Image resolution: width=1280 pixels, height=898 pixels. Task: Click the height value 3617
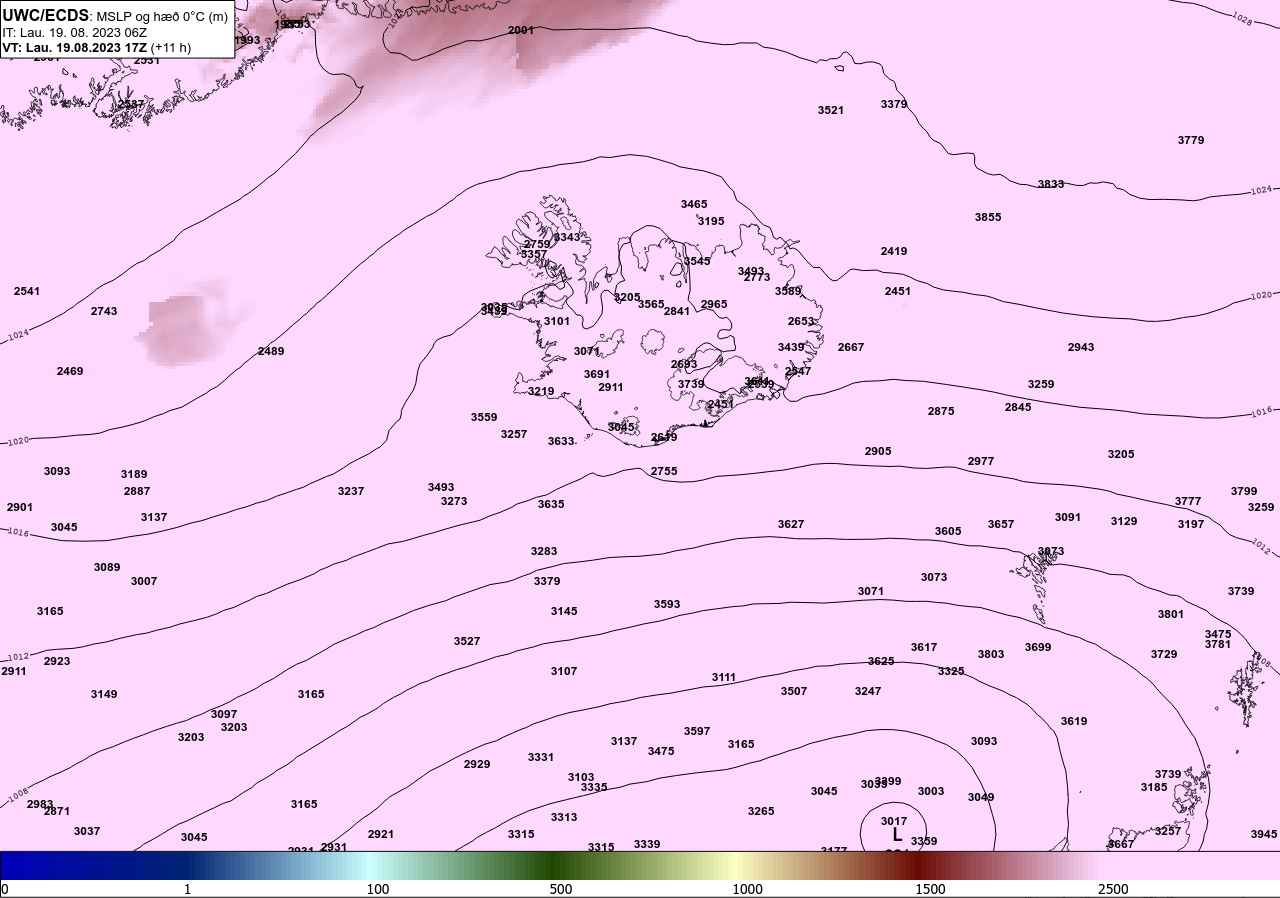pos(924,647)
